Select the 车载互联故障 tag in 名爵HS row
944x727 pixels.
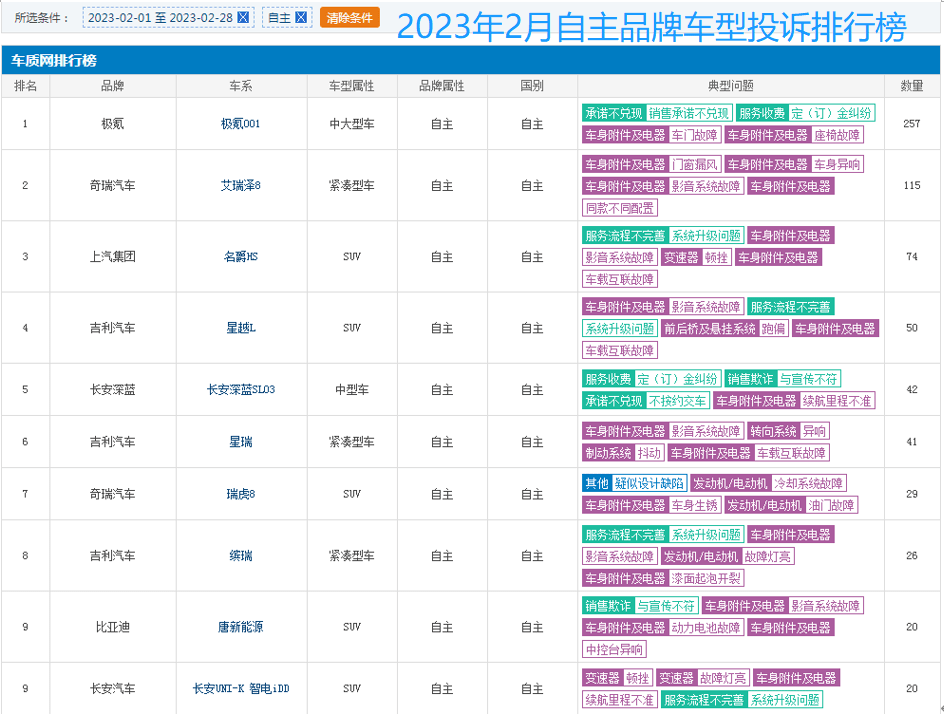pyautogui.click(x=620, y=279)
